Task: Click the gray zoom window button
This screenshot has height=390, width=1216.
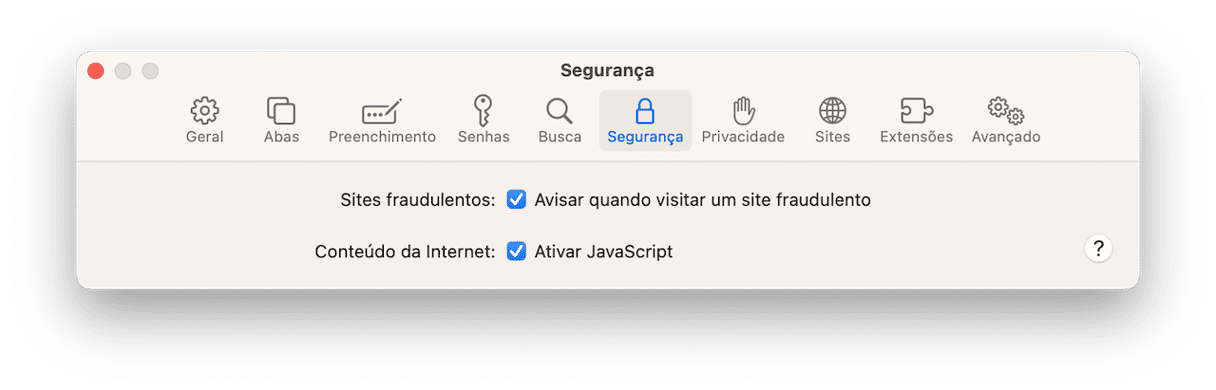Action: pyautogui.click(x=150, y=71)
